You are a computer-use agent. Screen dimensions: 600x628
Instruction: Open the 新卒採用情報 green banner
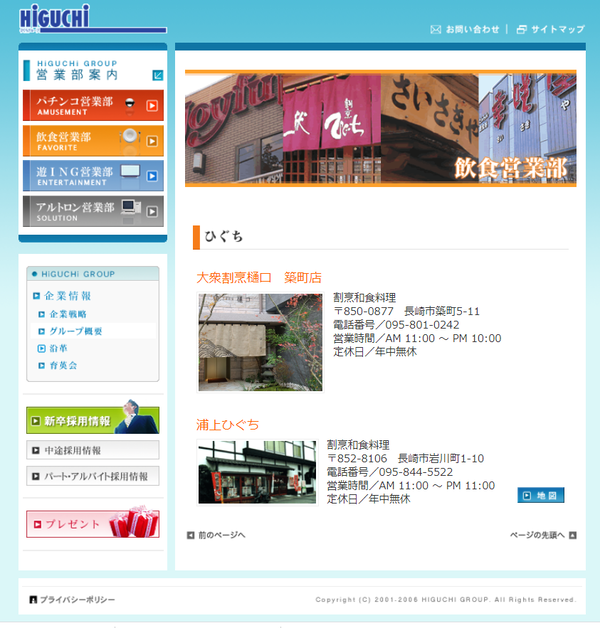tap(93, 420)
